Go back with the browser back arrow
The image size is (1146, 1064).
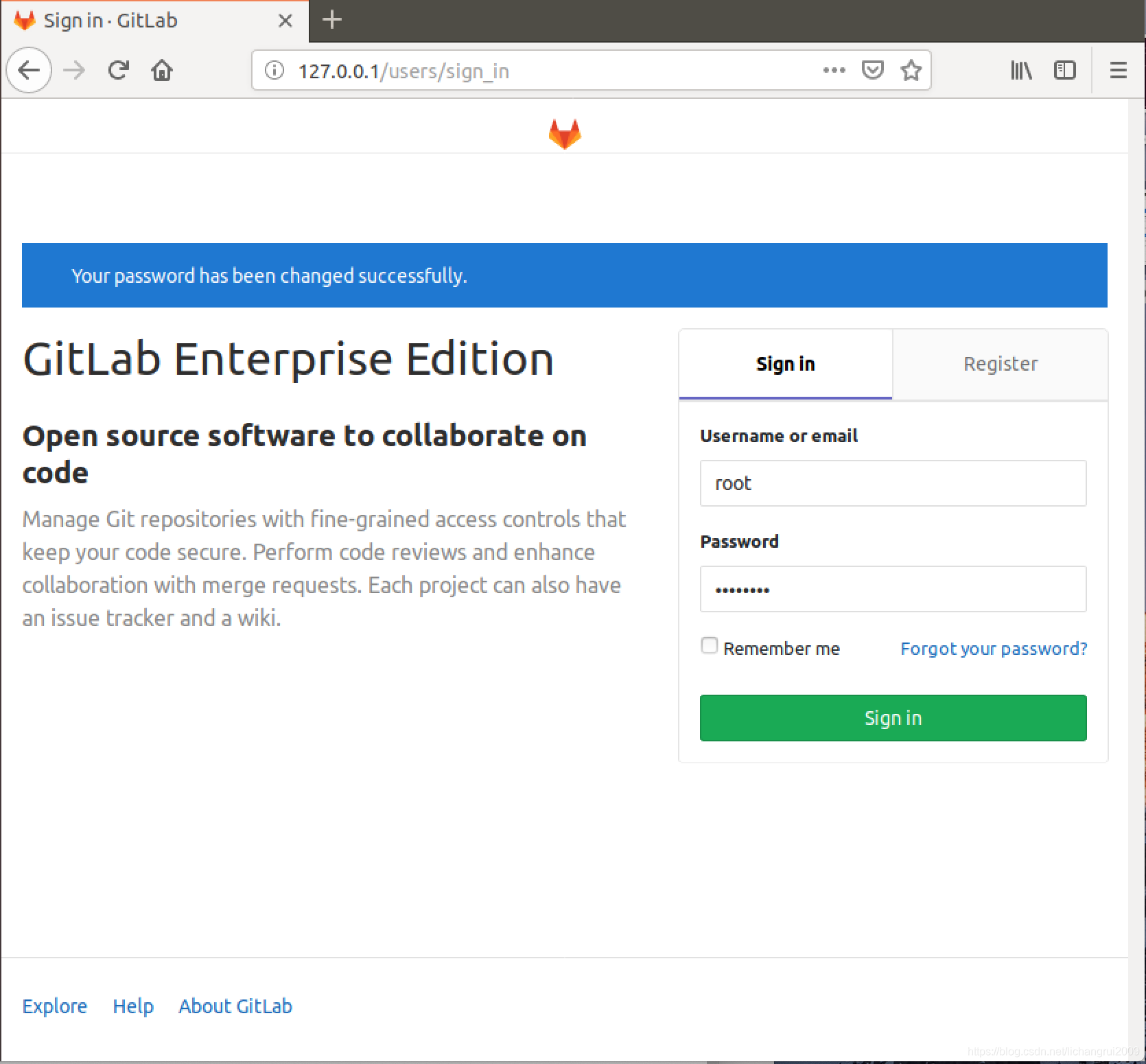(x=29, y=70)
